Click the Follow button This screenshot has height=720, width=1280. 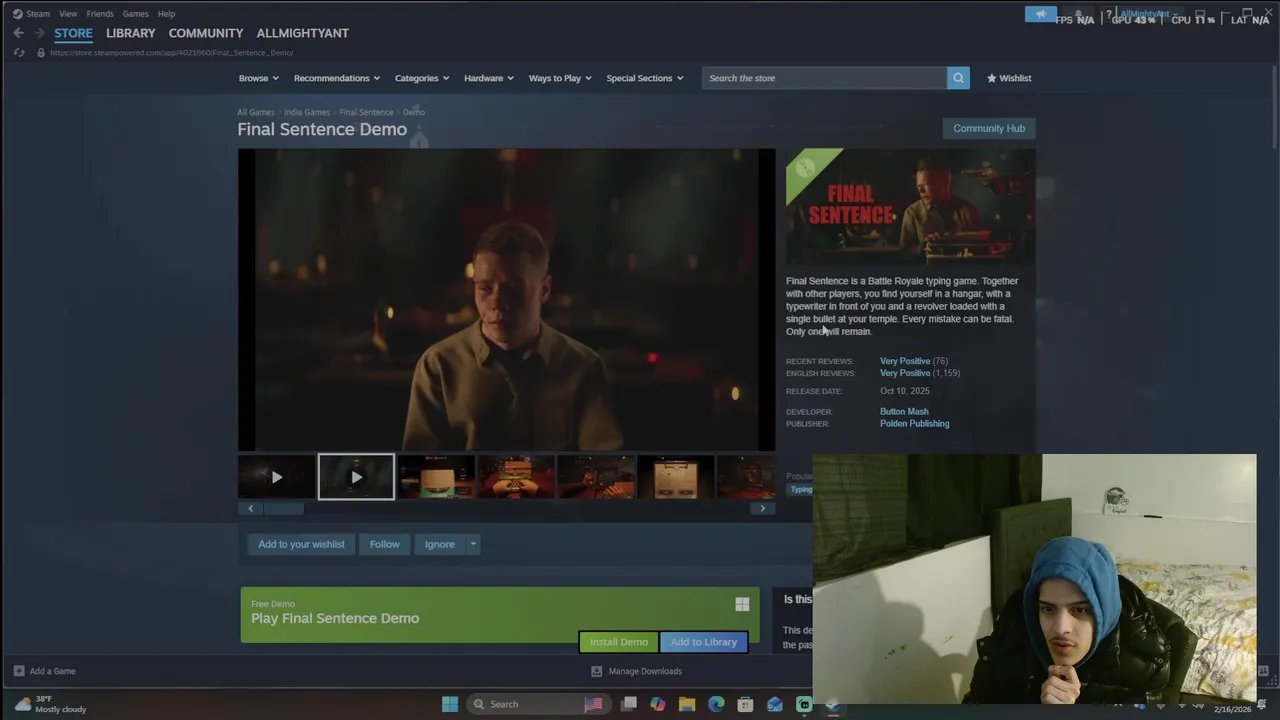pos(384,544)
